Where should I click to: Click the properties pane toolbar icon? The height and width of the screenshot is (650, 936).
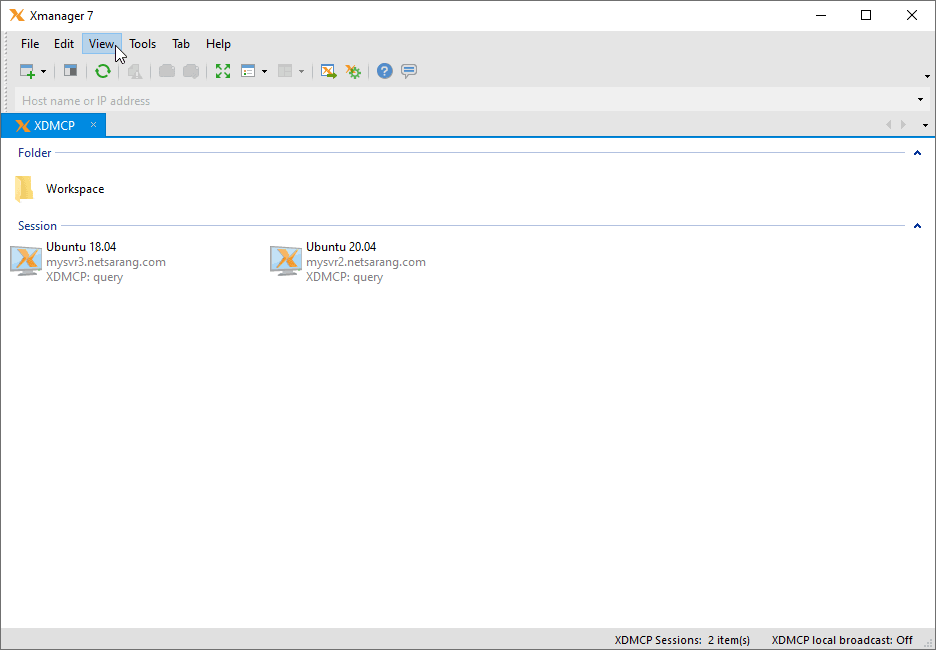click(x=70, y=71)
